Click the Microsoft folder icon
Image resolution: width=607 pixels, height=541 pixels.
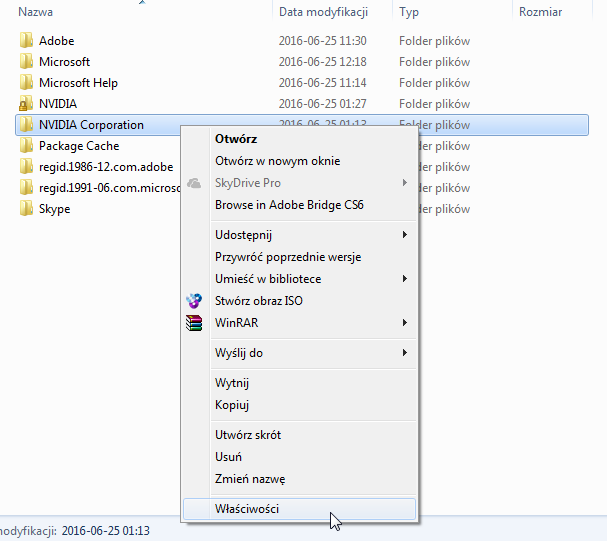[26, 61]
